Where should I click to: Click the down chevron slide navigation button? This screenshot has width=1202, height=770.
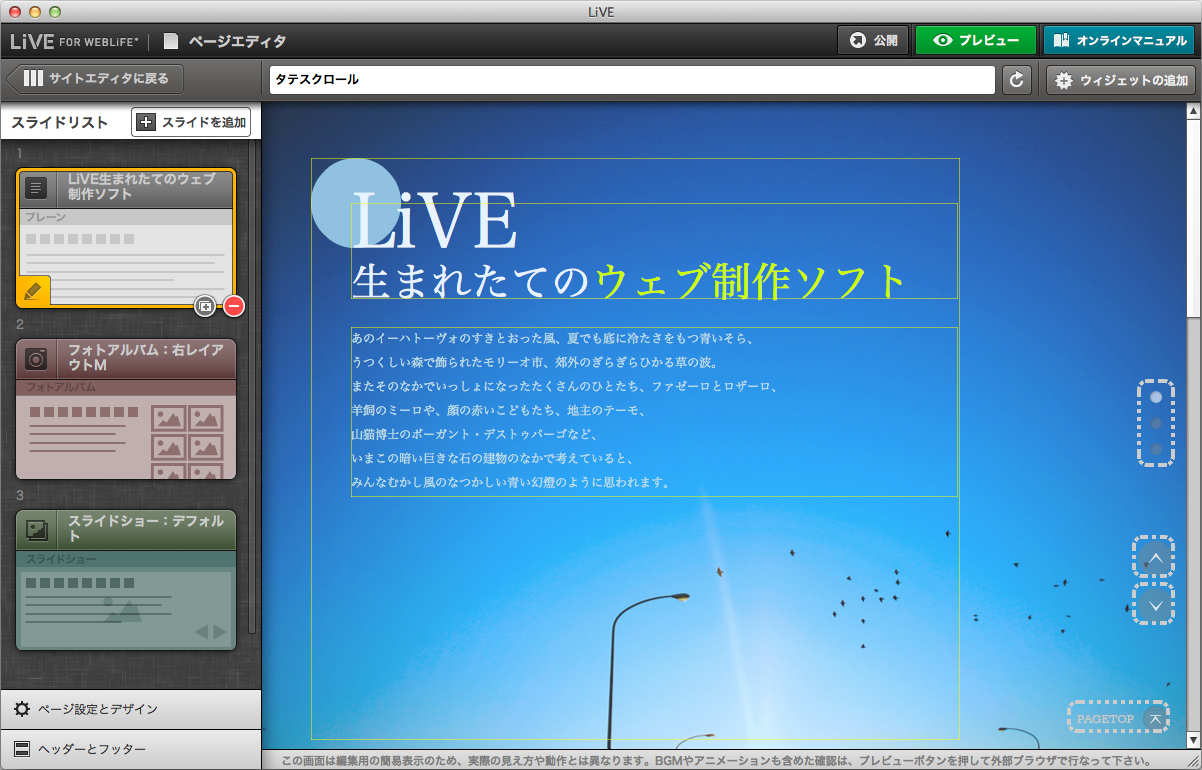pos(1156,604)
